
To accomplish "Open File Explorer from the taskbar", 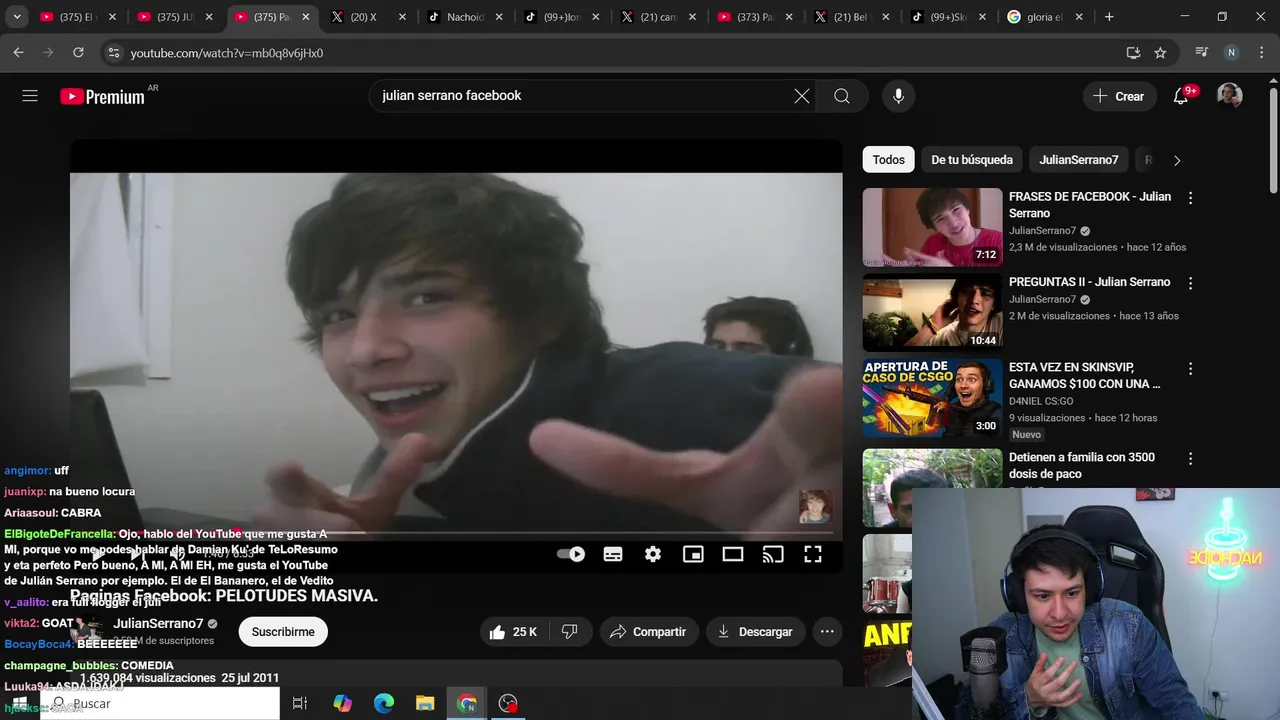I will pyautogui.click(x=425, y=704).
